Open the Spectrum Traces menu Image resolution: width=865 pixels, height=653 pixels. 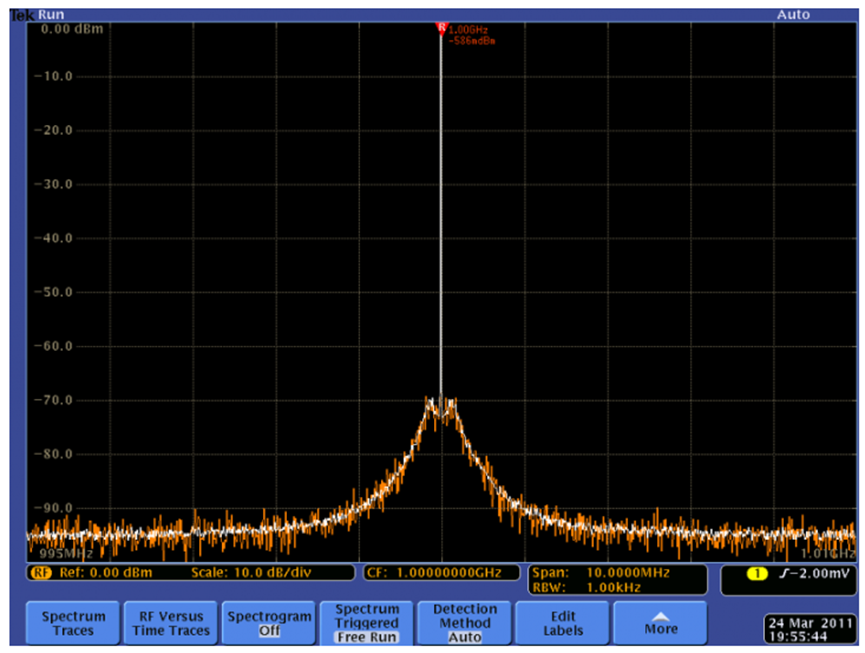click(73, 623)
